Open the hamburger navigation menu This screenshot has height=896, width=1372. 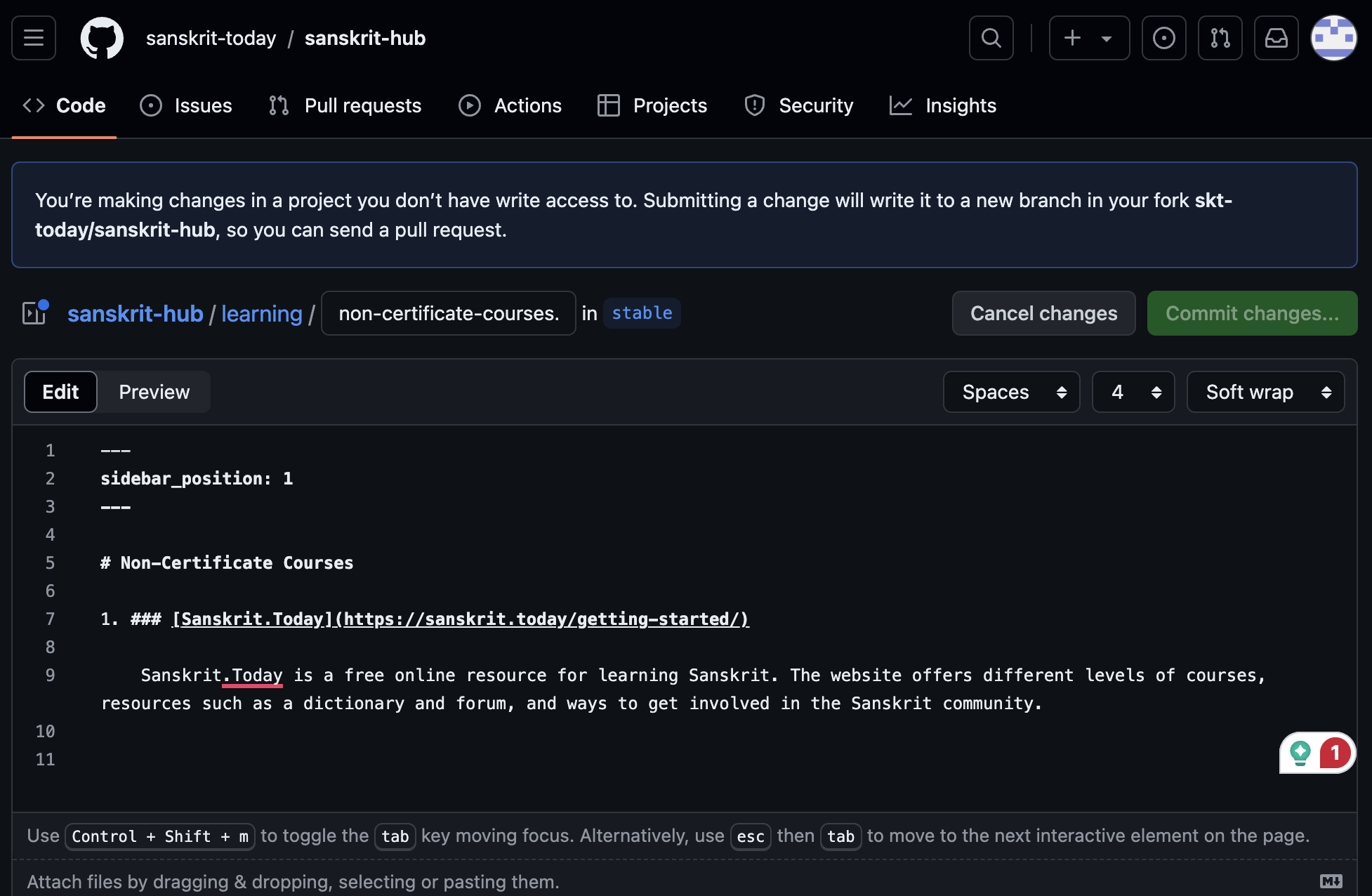click(x=34, y=38)
